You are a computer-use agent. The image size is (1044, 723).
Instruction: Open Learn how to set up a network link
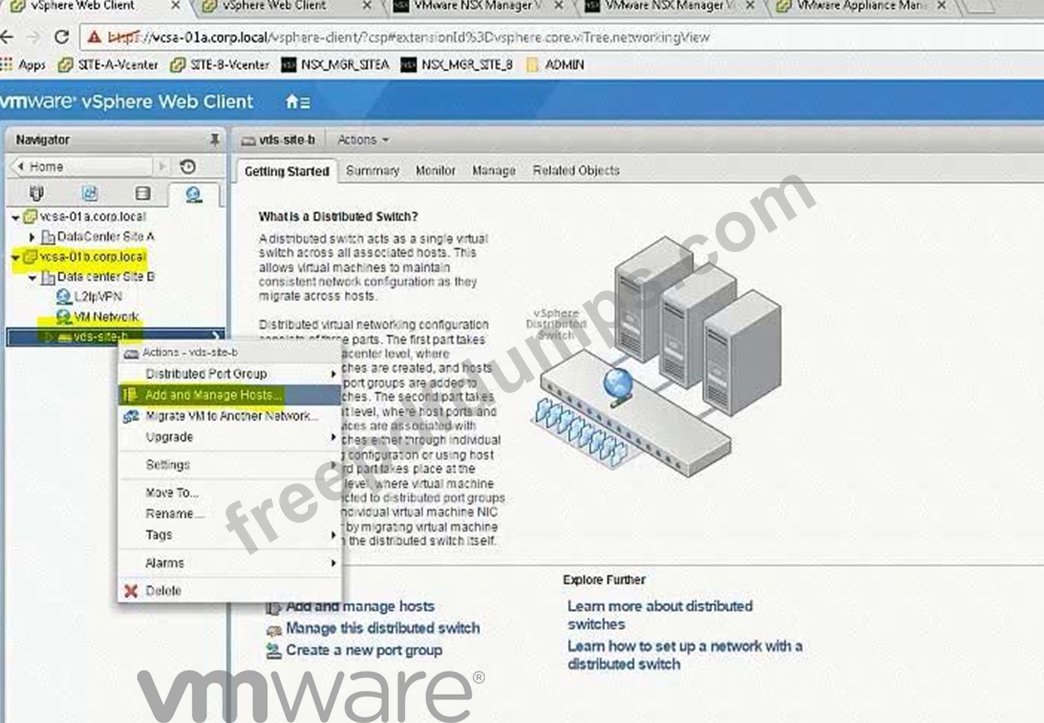tap(684, 655)
